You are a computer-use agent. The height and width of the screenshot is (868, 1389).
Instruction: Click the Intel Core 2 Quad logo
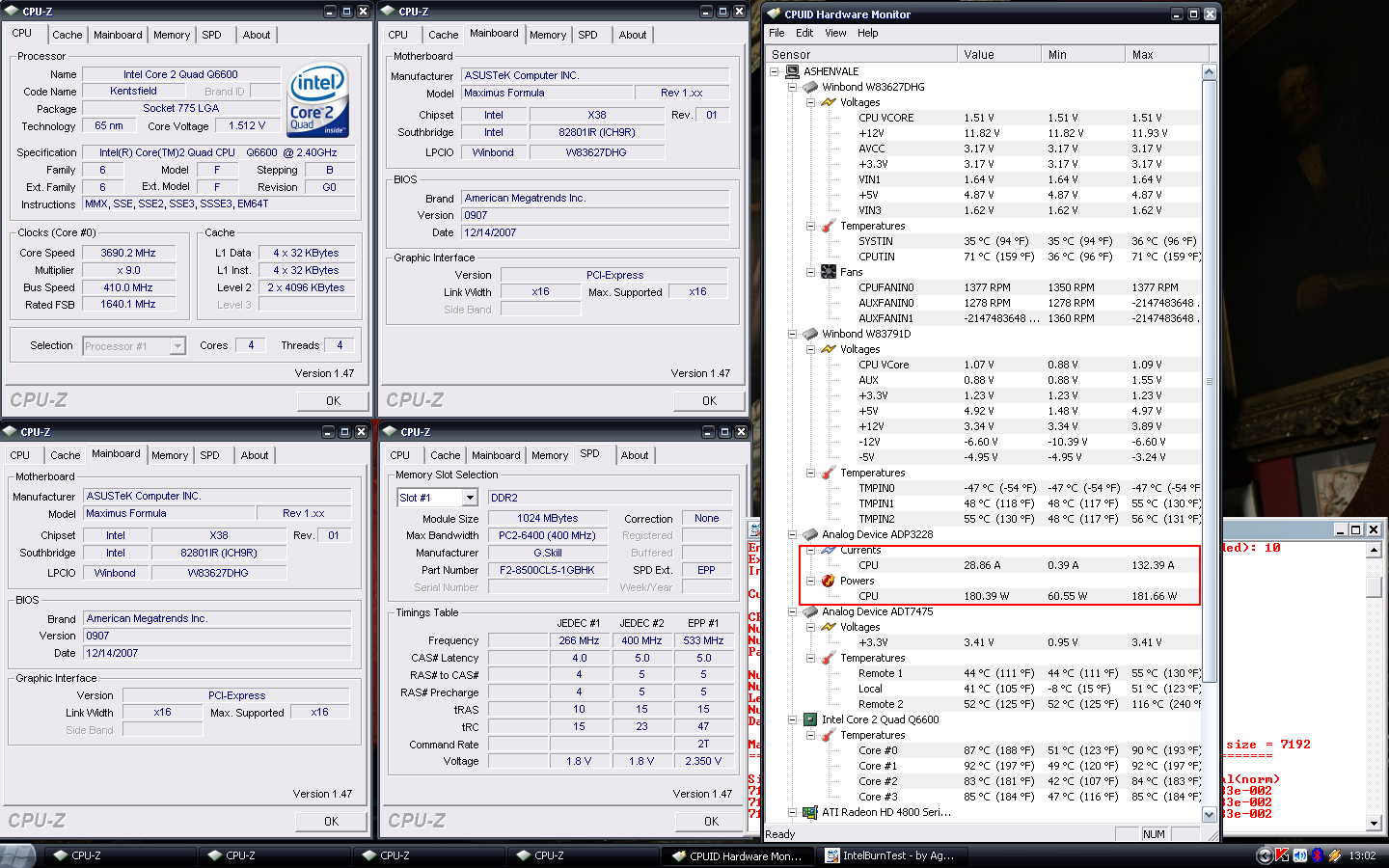point(318,101)
